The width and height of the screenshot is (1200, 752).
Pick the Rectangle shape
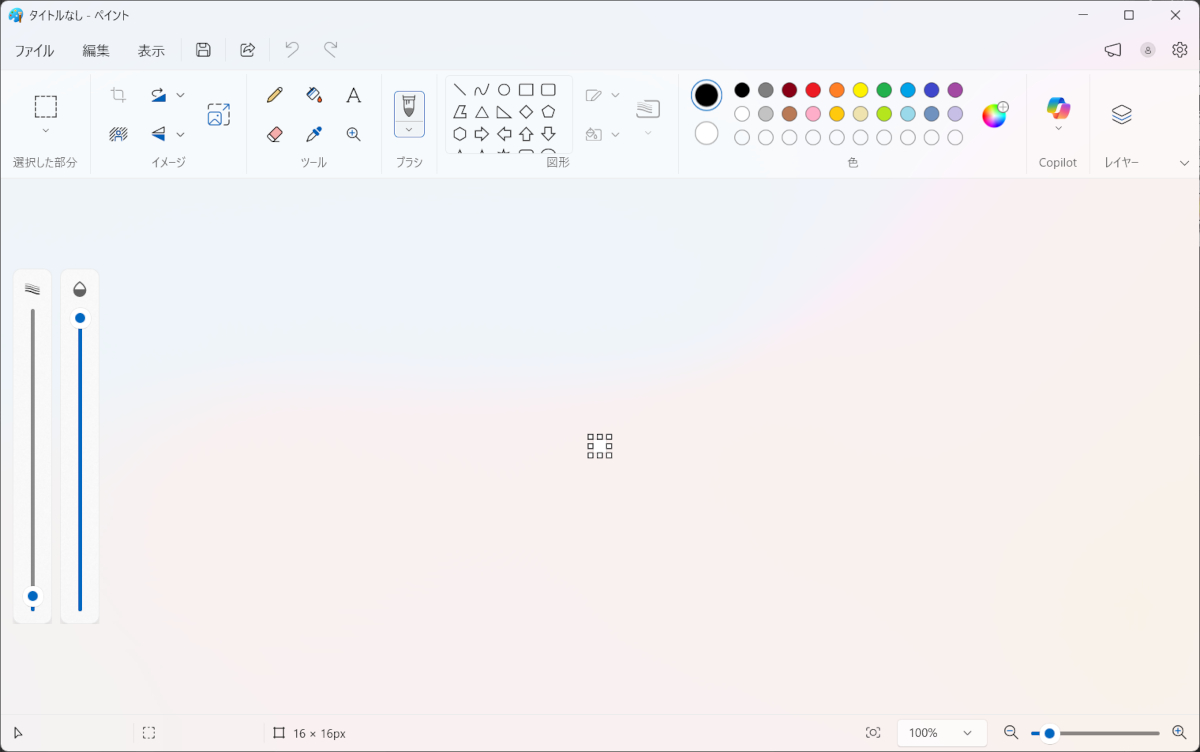coord(526,90)
